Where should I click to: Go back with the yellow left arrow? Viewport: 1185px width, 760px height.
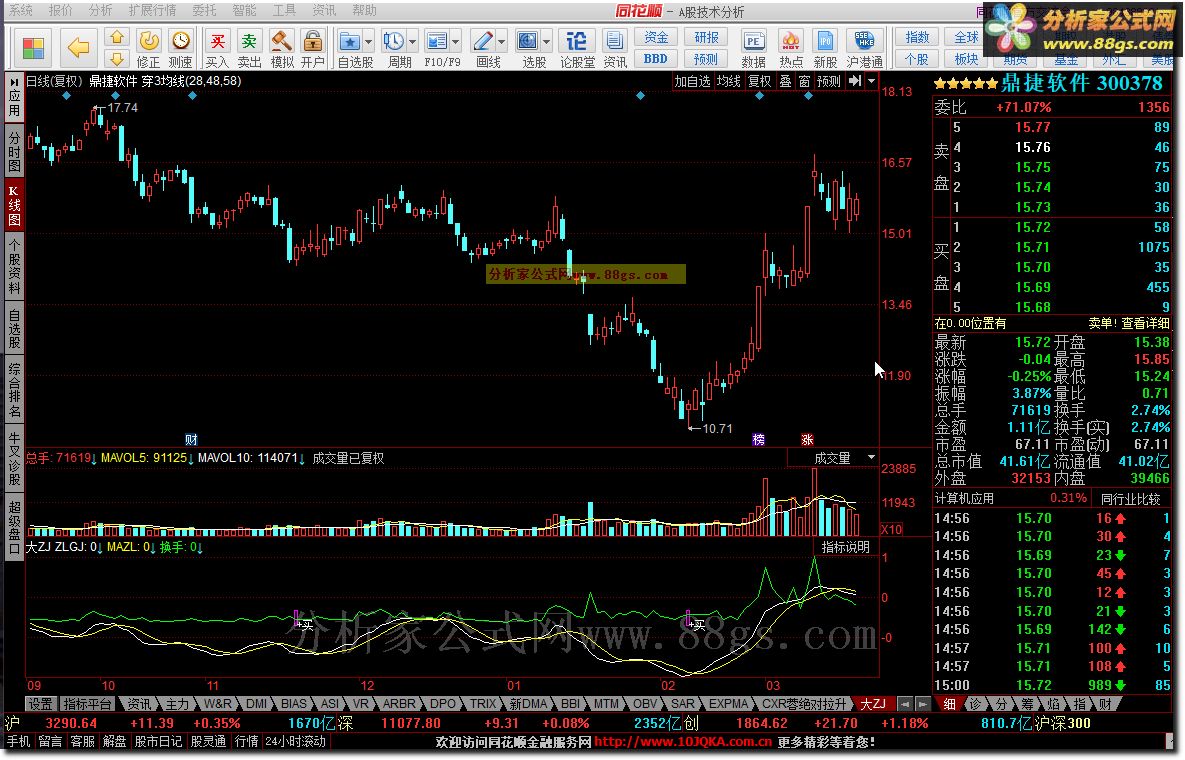(78, 48)
